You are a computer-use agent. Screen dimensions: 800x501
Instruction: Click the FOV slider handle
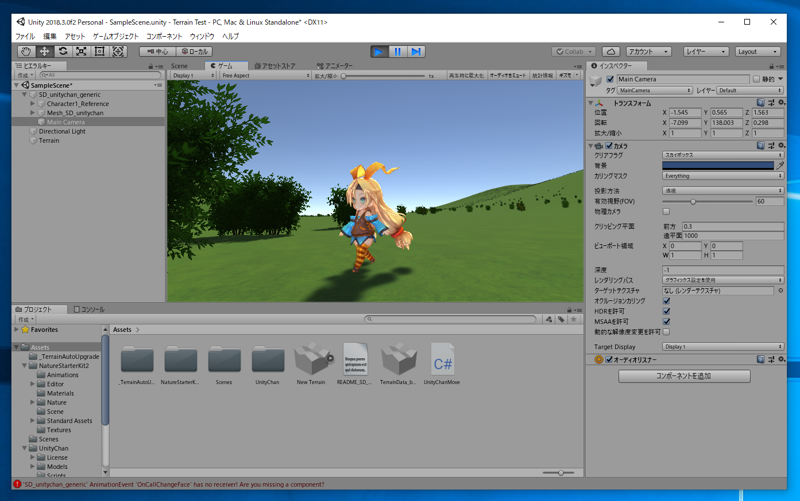[693, 202]
